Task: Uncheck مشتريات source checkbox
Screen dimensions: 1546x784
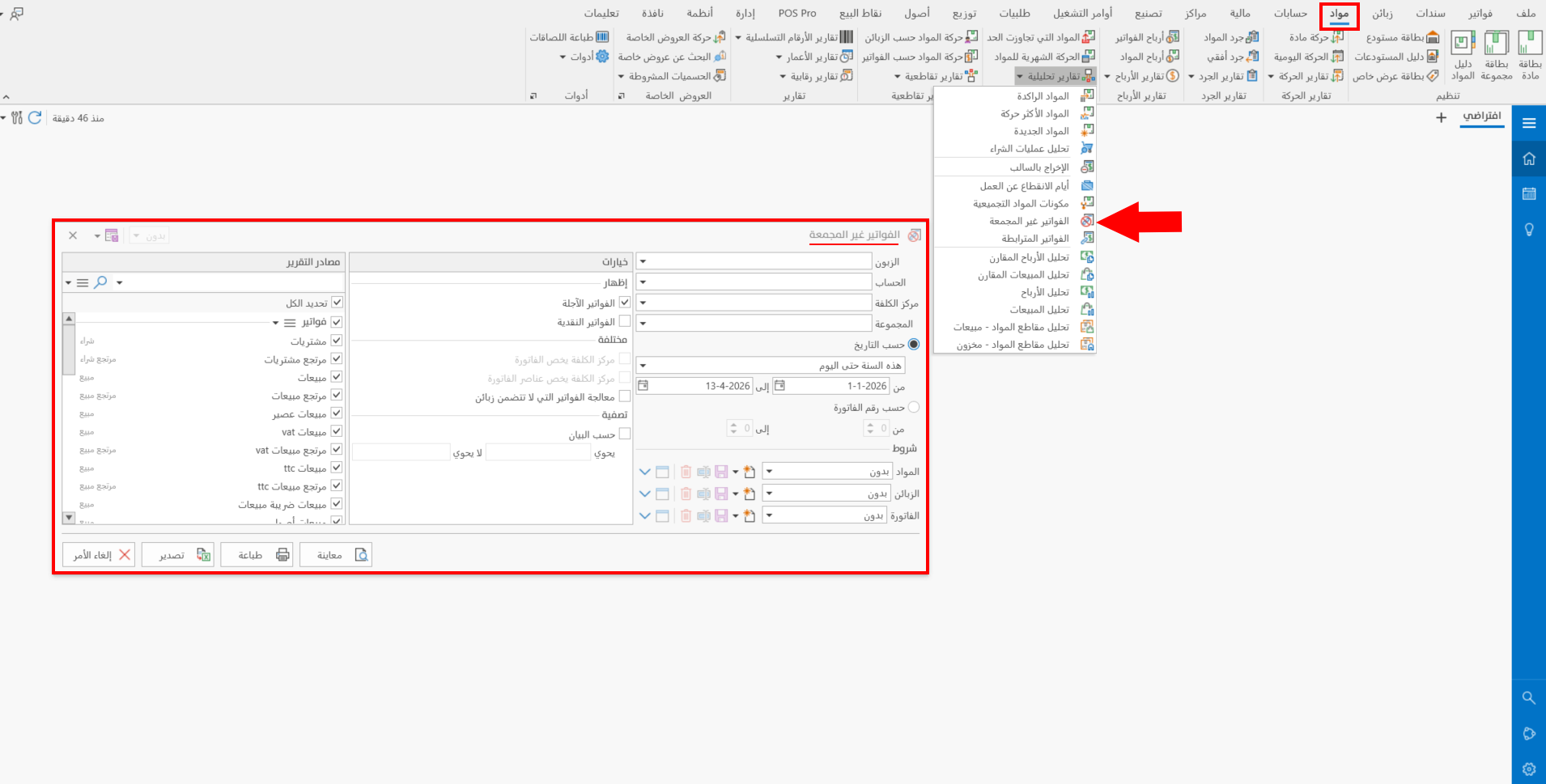Action: click(x=337, y=341)
